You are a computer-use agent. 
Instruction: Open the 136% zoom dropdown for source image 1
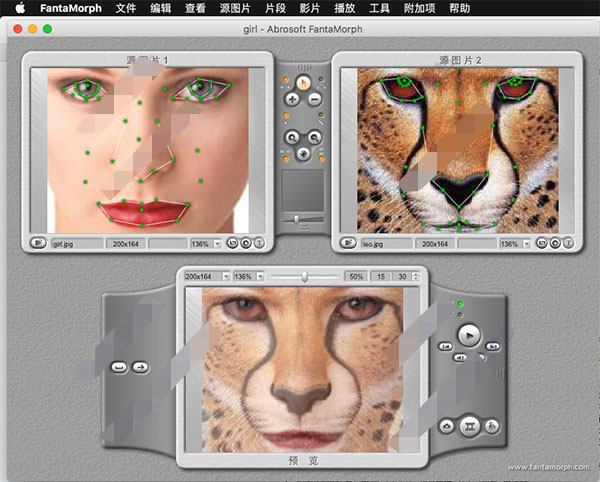tap(203, 242)
